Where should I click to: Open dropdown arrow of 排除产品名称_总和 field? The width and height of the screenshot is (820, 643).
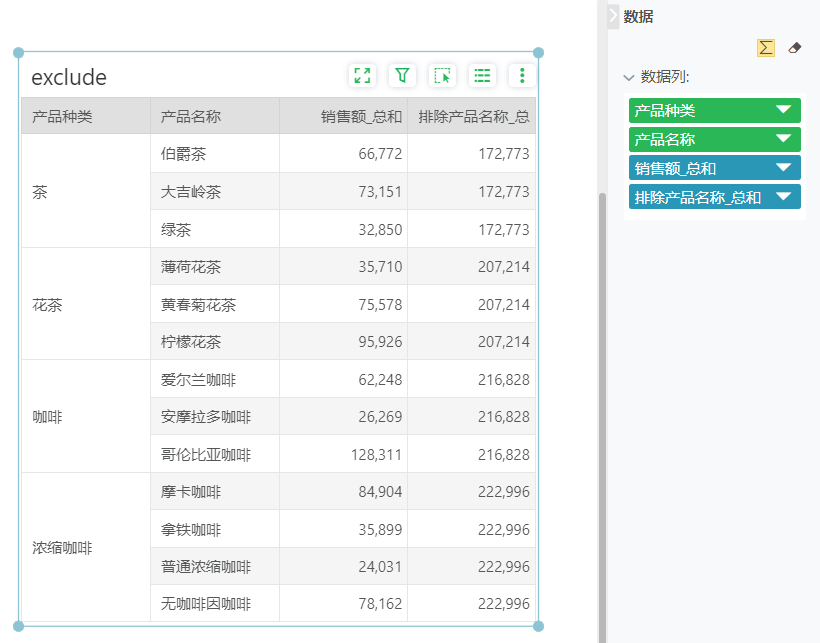pos(783,197)
